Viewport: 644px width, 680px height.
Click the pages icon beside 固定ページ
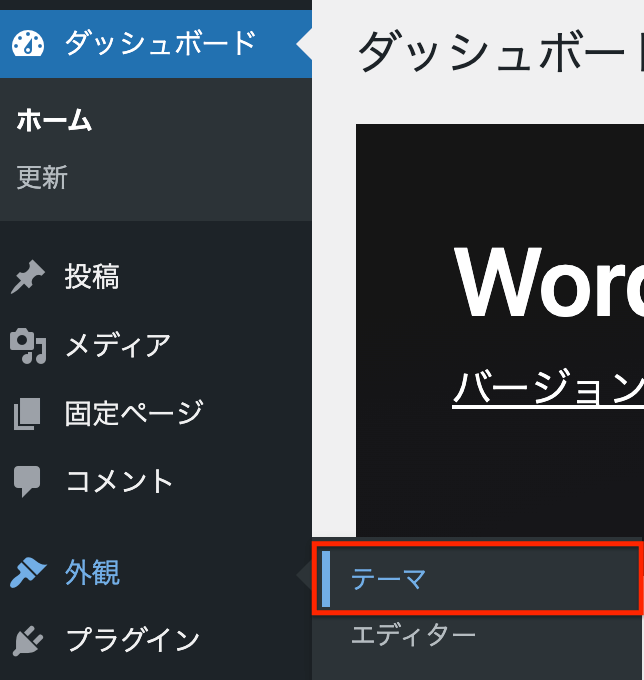click(27, 414)
